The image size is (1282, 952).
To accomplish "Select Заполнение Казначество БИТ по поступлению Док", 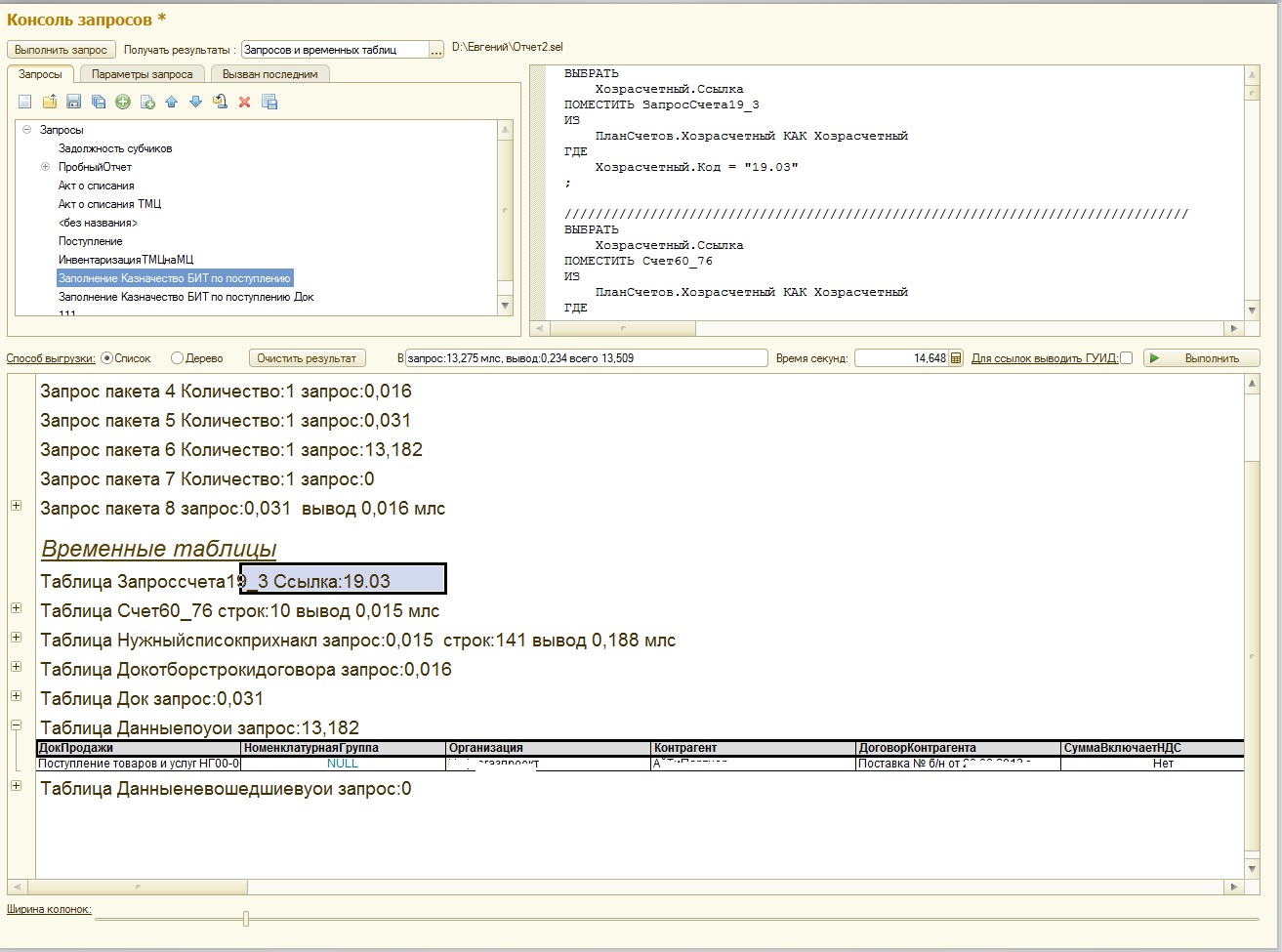I will click(x=186, y=297).
